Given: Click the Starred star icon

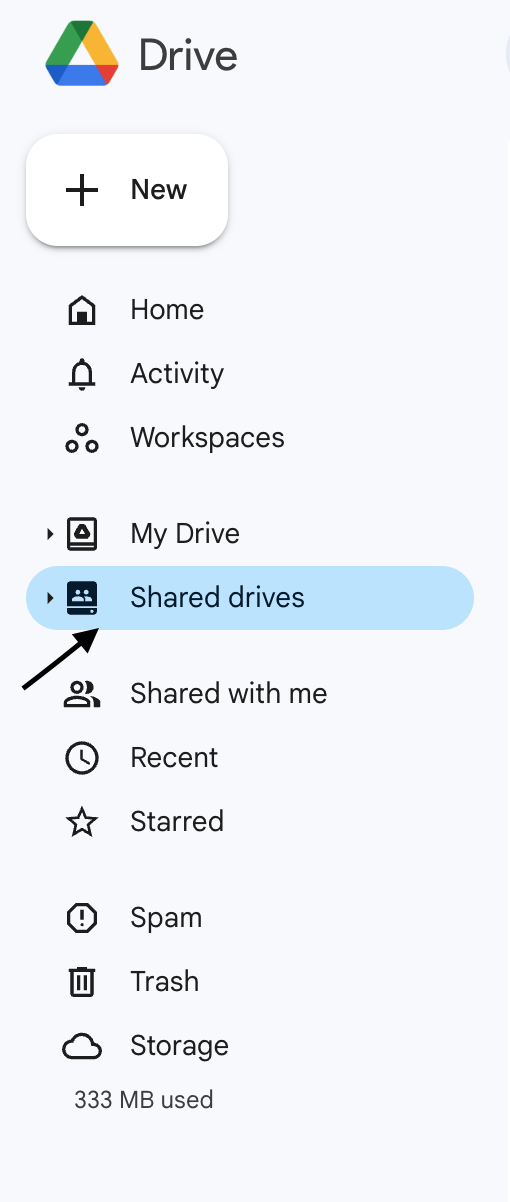Looking at the screenshot, I should (x=82, y=822).
